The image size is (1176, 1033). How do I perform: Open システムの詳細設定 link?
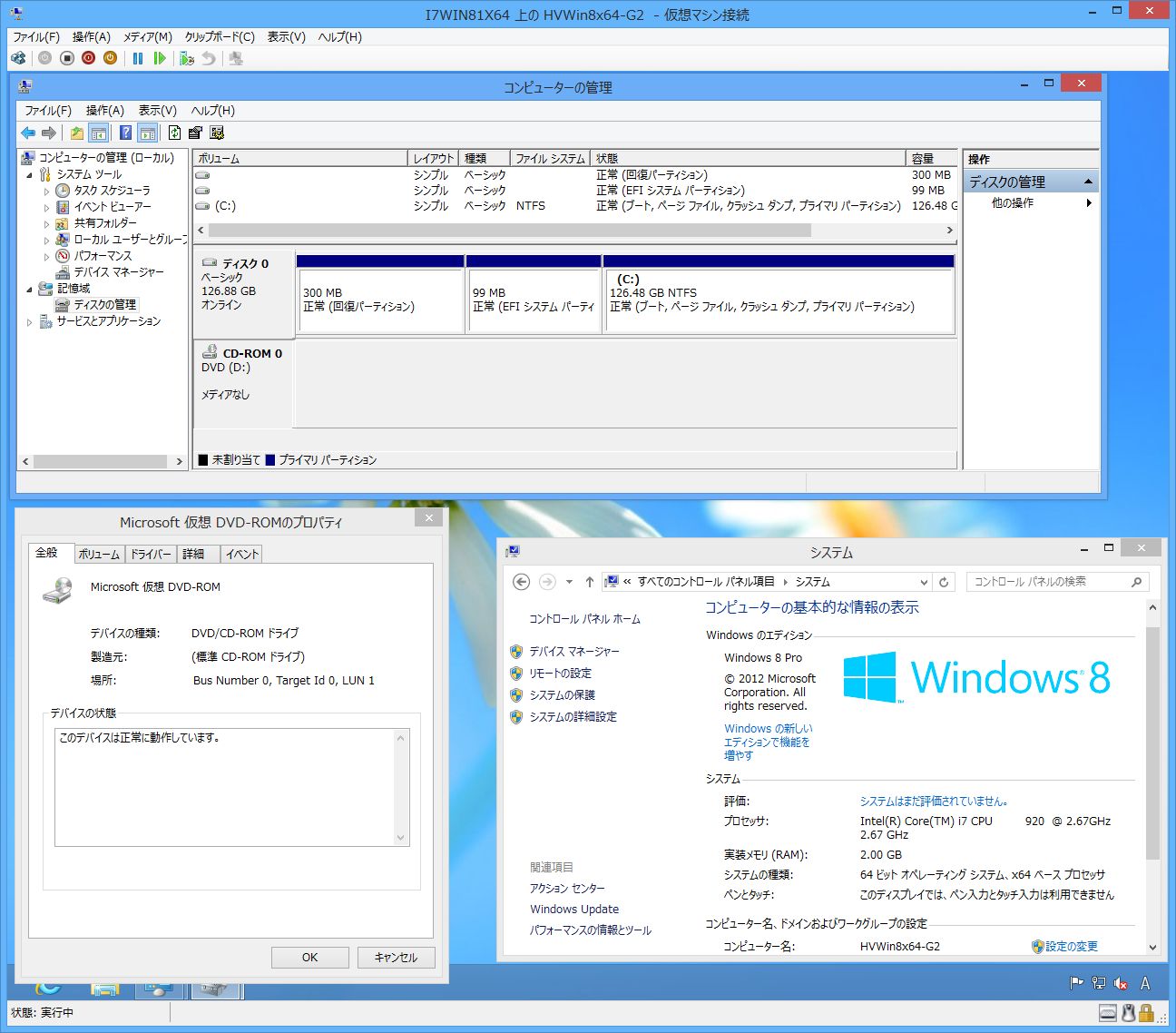pyautogui.click(x=573, y=717)
